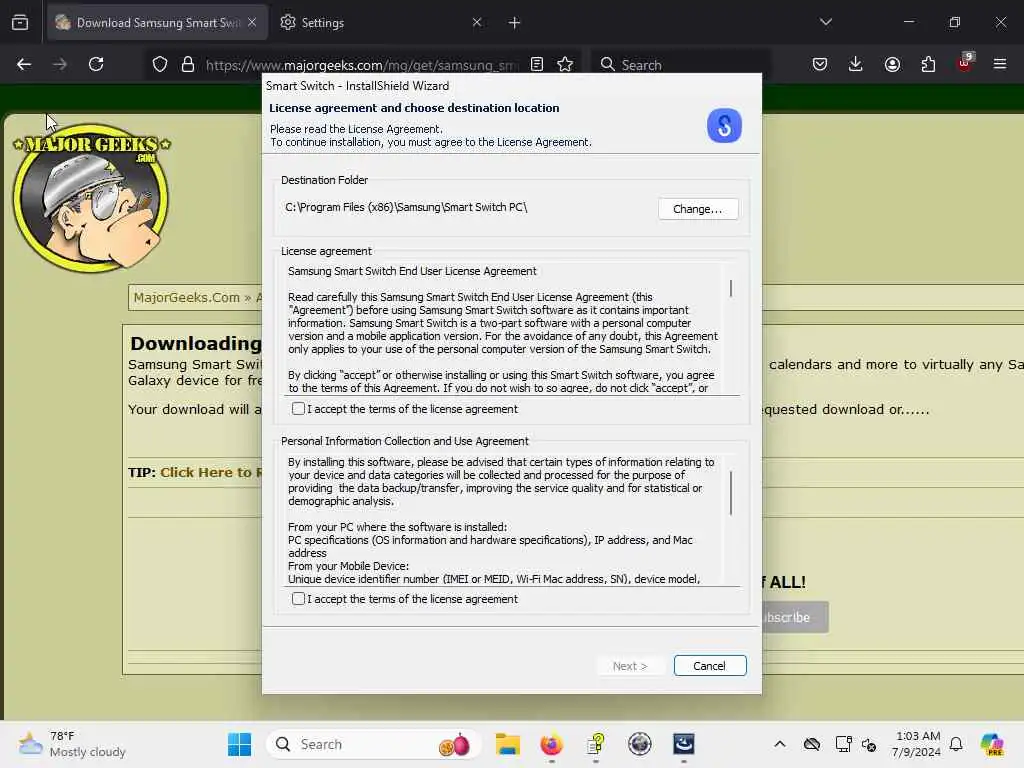Open the Firefox downloads panel
Image resolution: width=1024 pixels, height=768 pixels.
click(856, 64)
